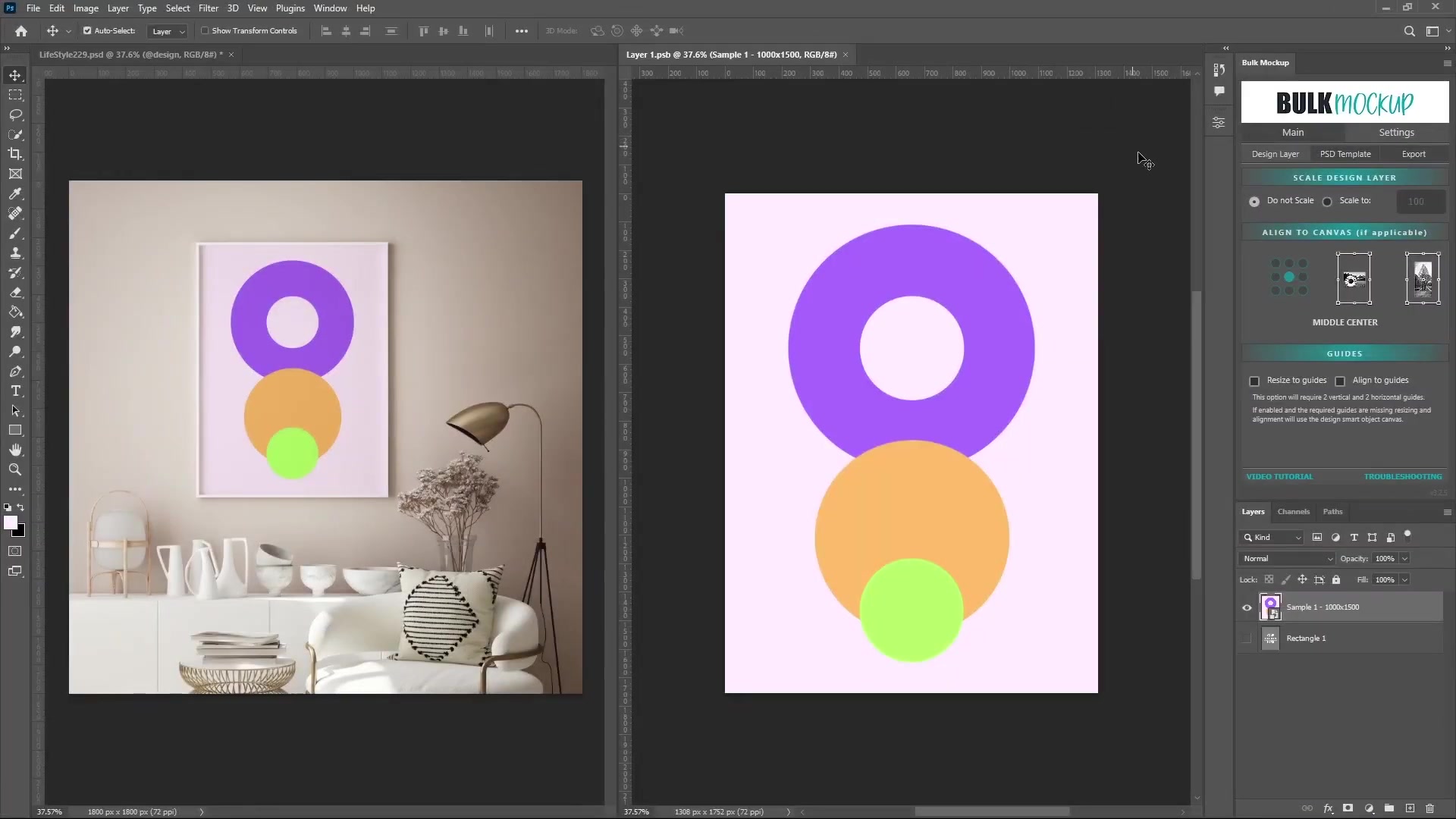The image size is (1456, 819).
Task: Switch to the Channels tab
Action: coord(1293,512)
